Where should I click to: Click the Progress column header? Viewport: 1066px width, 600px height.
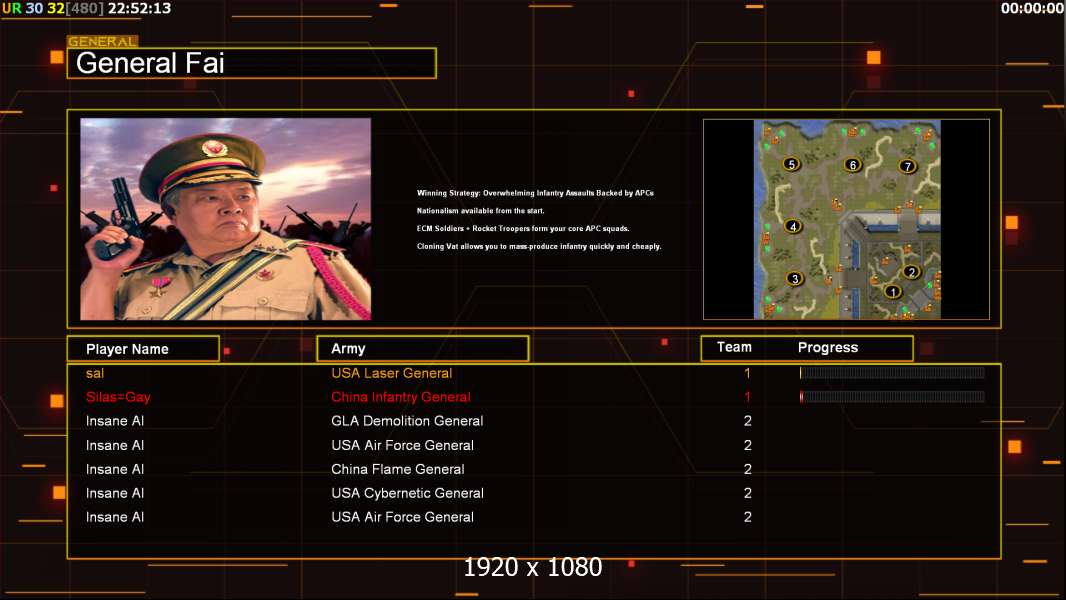click(827, 347)
